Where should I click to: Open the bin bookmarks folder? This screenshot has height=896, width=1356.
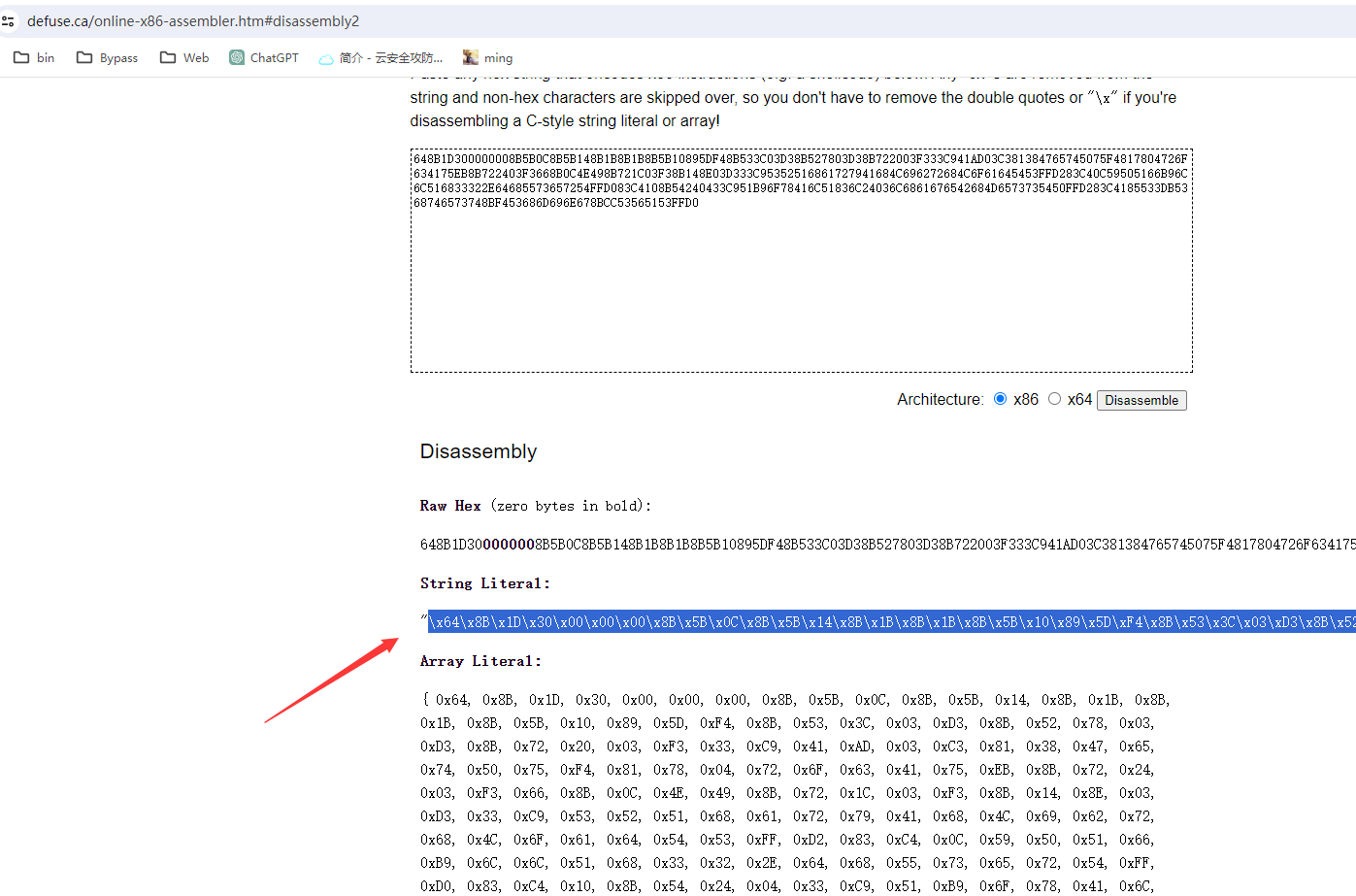pos(34,57)
